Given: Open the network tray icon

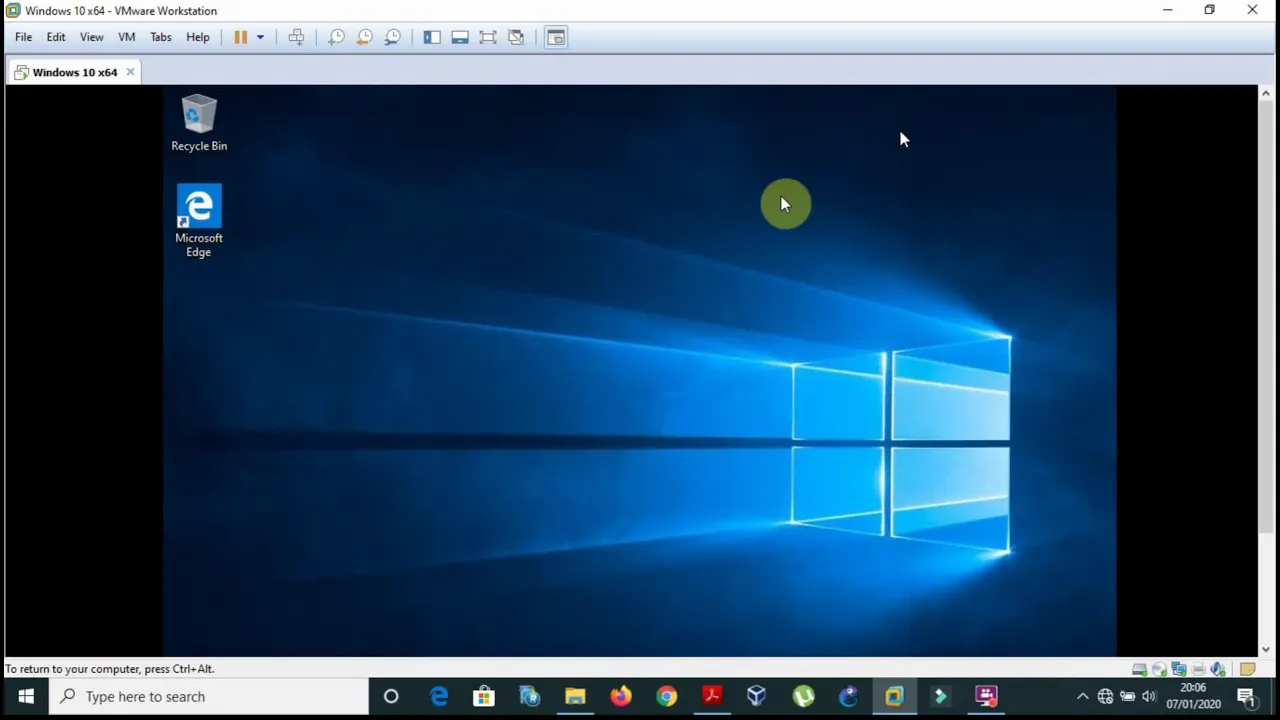Looking at the screenshot, I should coord(1105,696).
